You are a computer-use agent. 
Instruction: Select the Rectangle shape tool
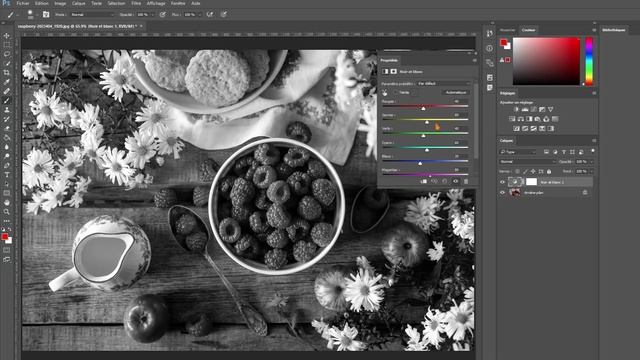point(7,193)
